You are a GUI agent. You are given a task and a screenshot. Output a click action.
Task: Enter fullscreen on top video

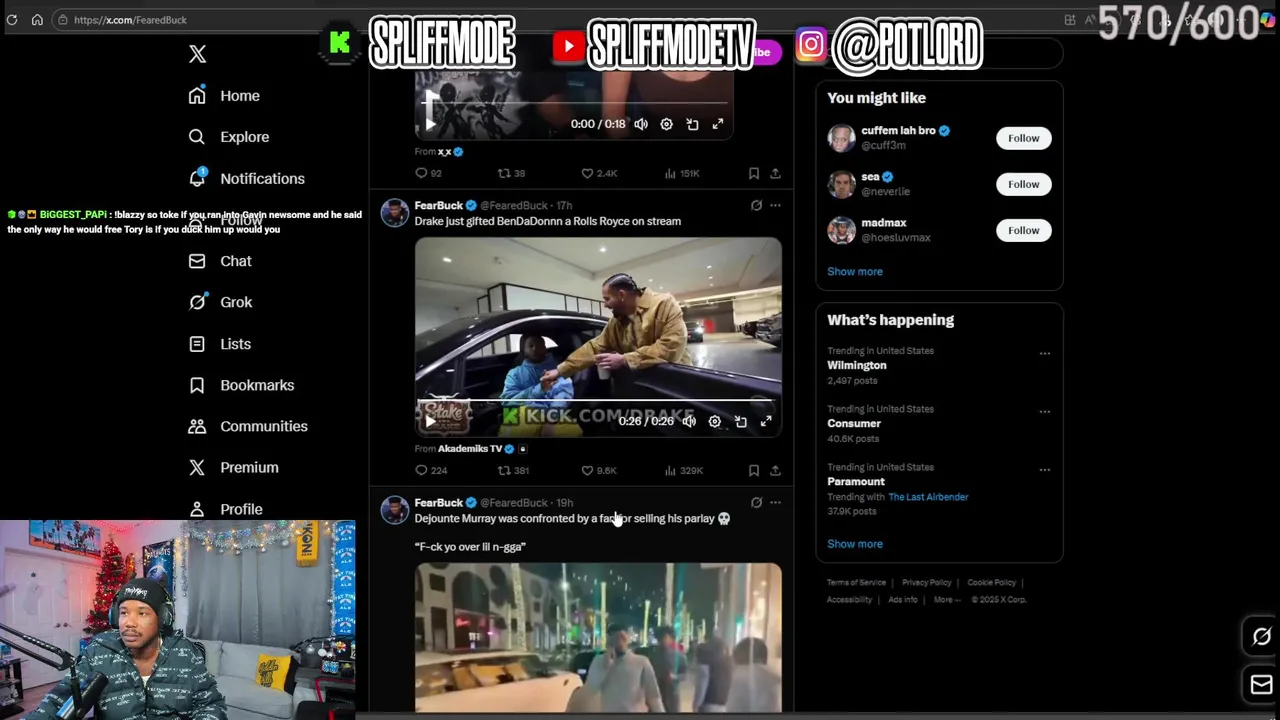tap(717, 124)
